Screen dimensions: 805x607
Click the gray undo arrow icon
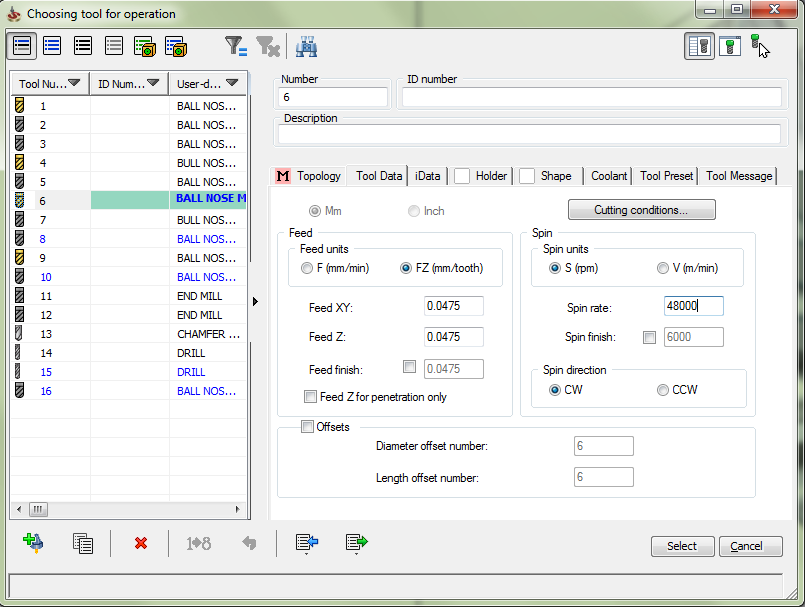[x=249, y=543]
